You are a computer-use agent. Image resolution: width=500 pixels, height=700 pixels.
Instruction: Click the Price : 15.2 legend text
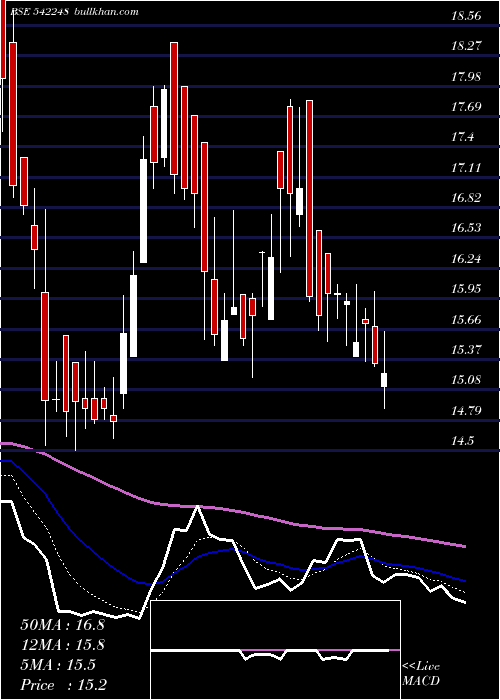click(64, 685)
